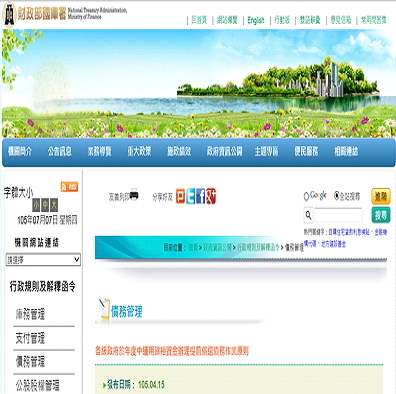Open 公股股權管理 in left sidebar
The image size is (396, 394).
pyautogui.click(x=37, y=385)
